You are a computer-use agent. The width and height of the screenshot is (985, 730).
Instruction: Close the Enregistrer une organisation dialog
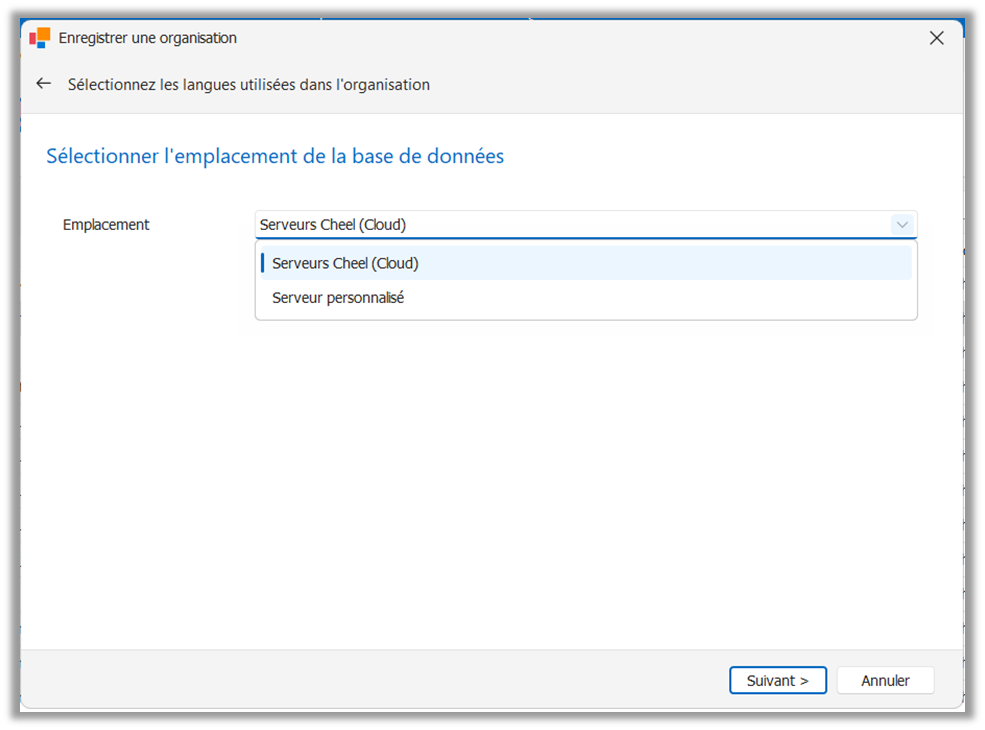click(x=936, y=38)
